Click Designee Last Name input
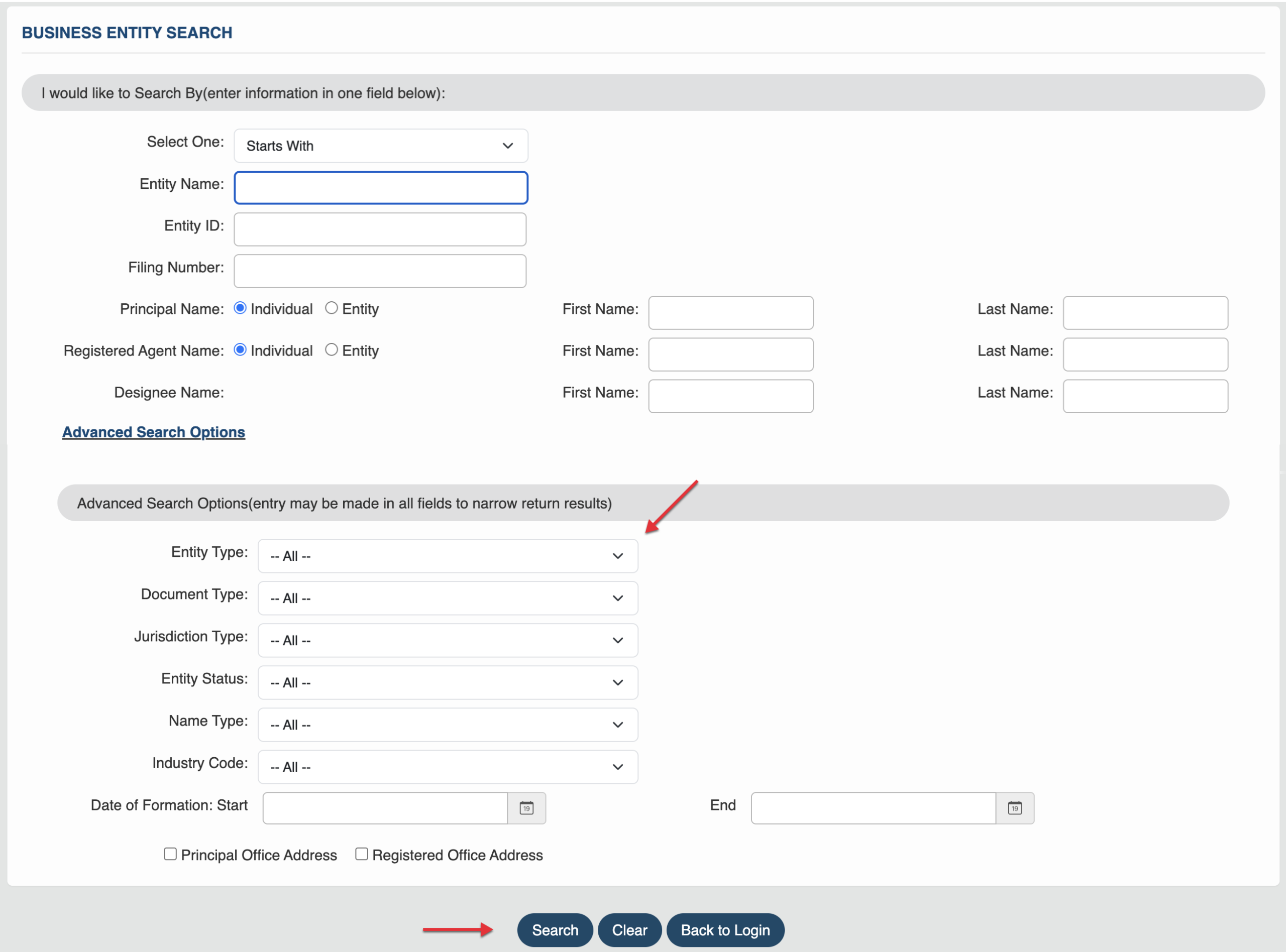 click(x=1145, y=396)
